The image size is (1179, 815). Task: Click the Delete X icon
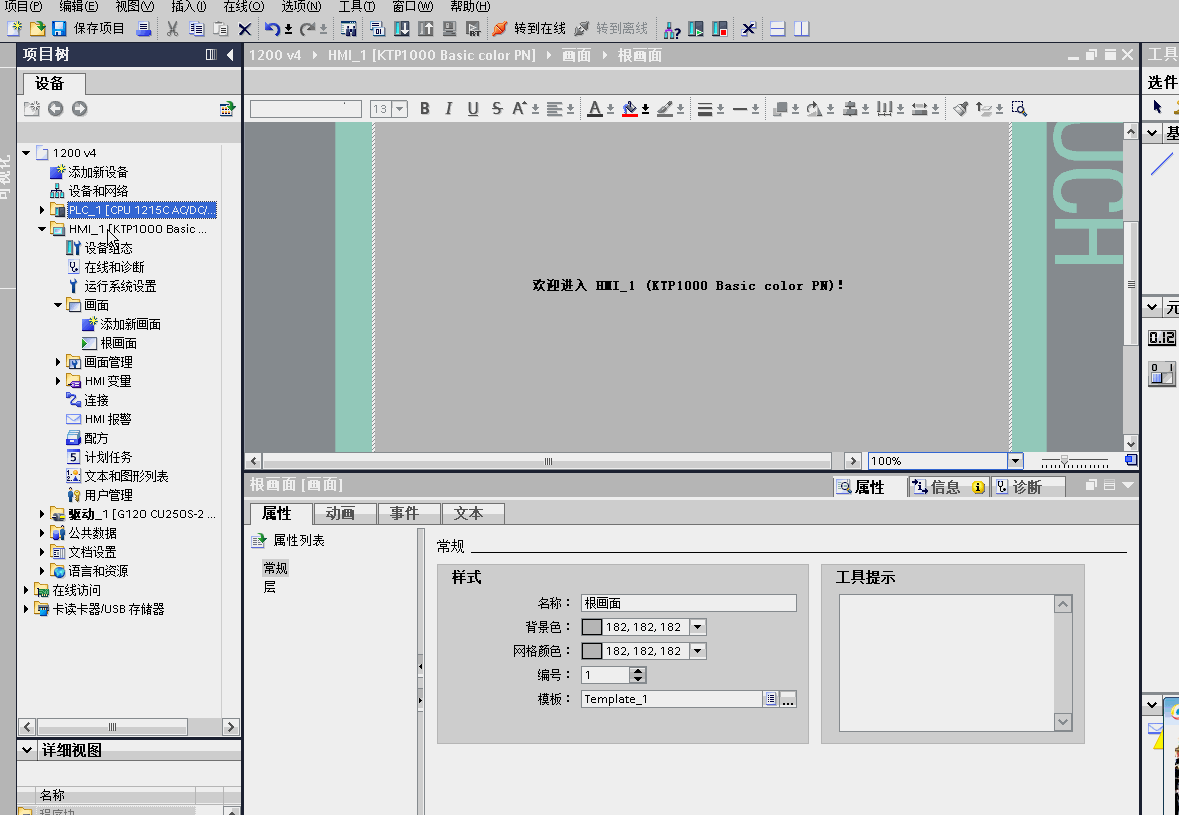(244, 29)
